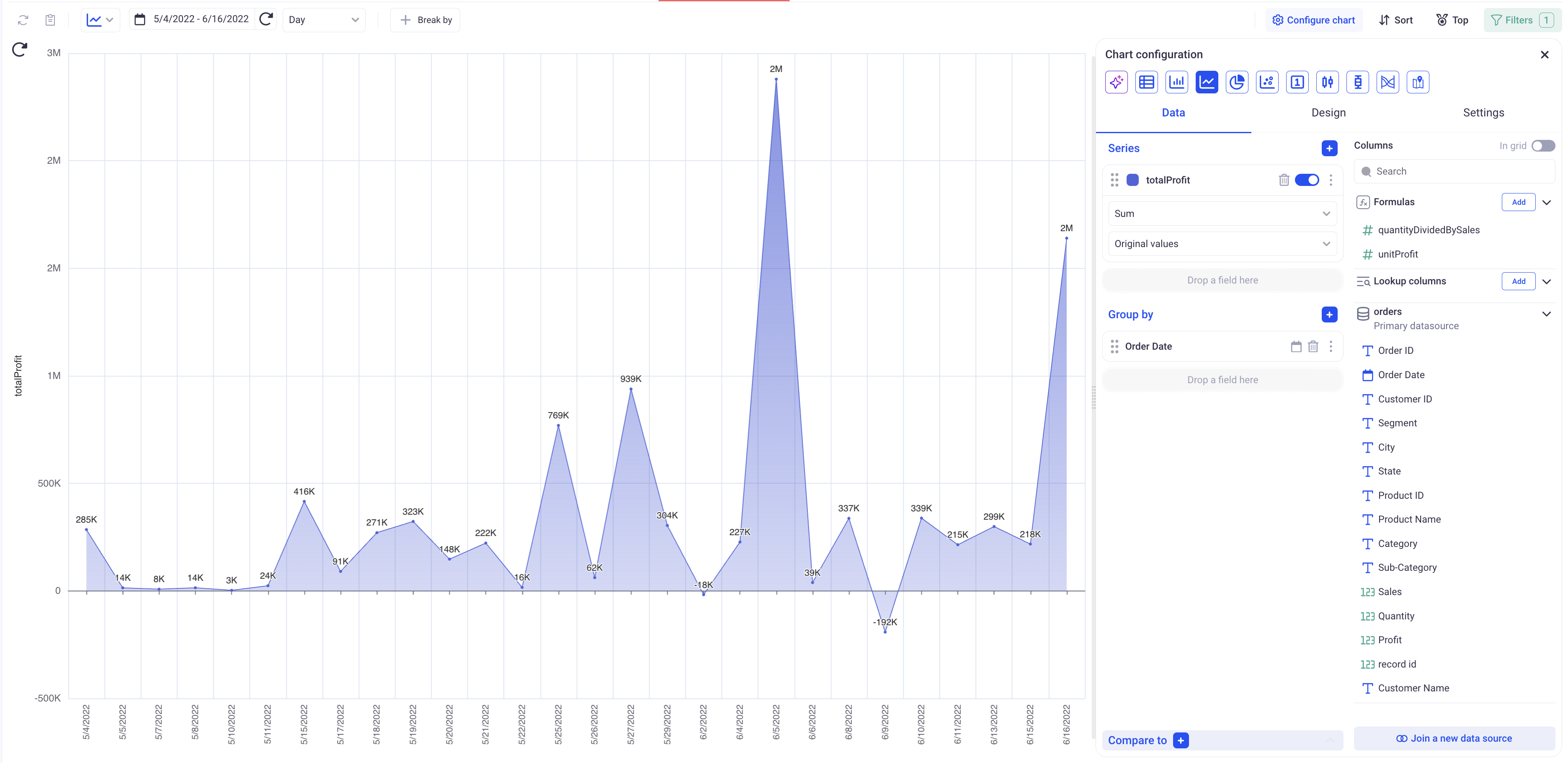Screen dimensions: 1568x763
Task: Open the Filters button
Action: (1522, 20)
